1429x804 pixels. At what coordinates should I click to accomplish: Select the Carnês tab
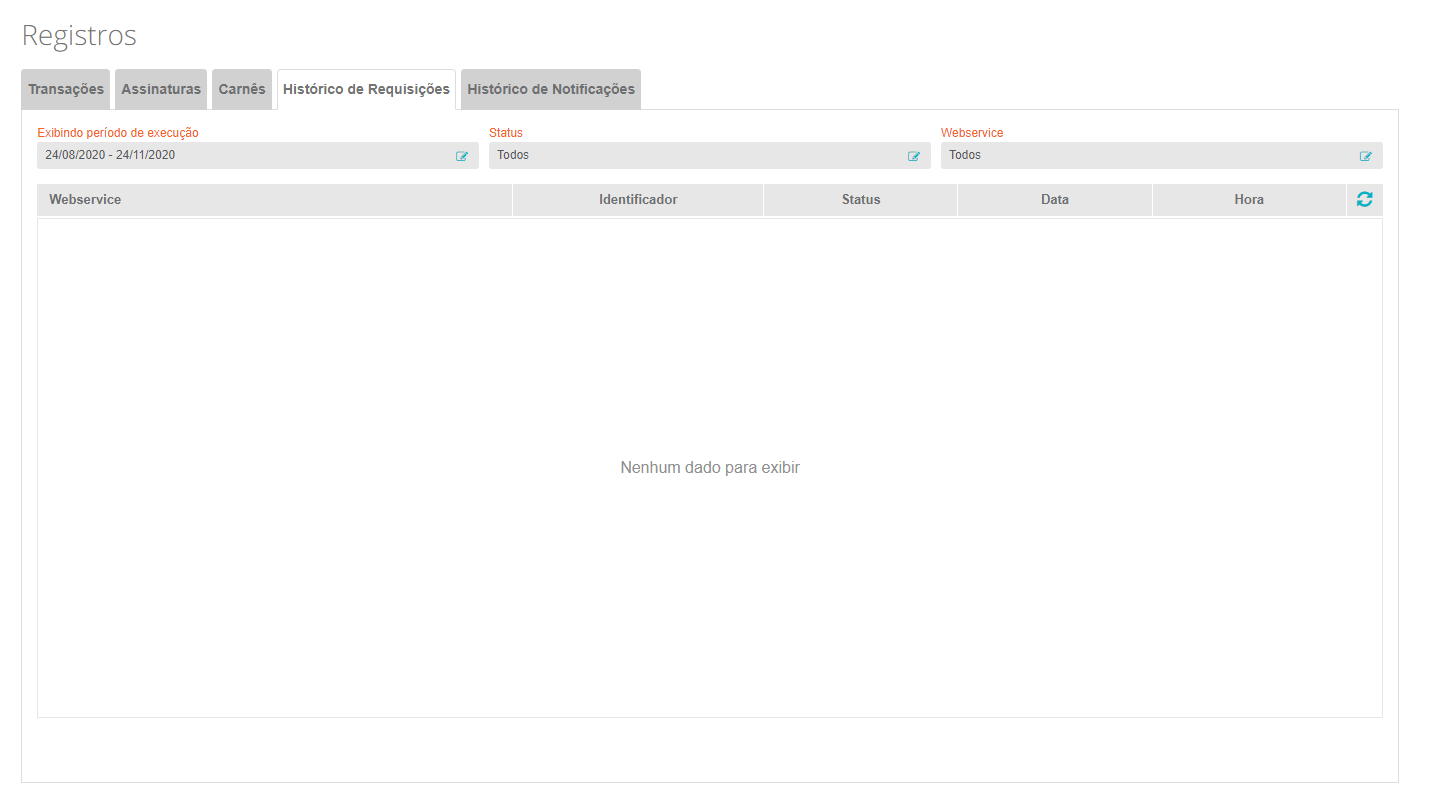tap(242, 89)
